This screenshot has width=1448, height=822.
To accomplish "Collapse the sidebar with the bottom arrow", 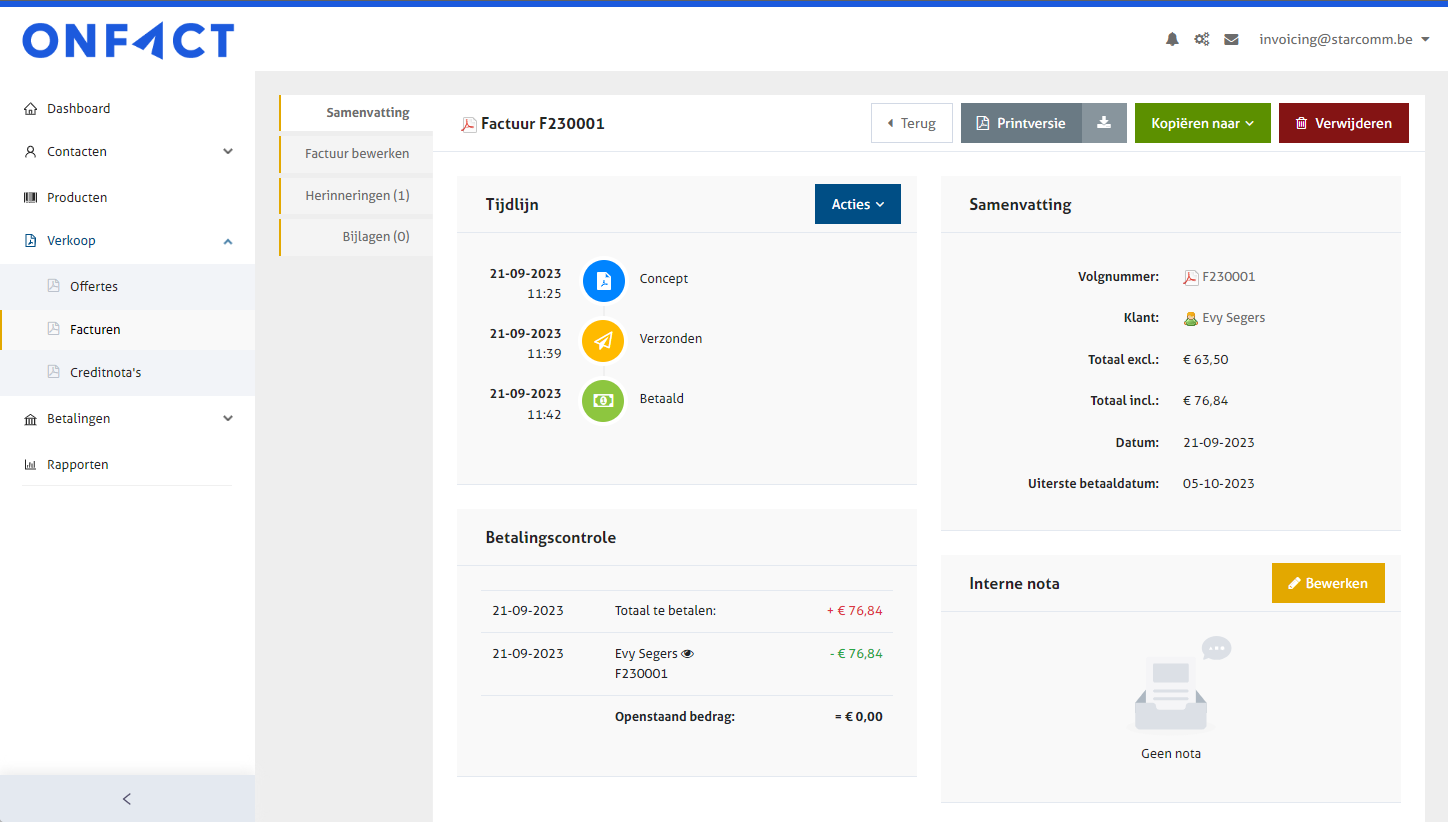I will coord(127,798).
